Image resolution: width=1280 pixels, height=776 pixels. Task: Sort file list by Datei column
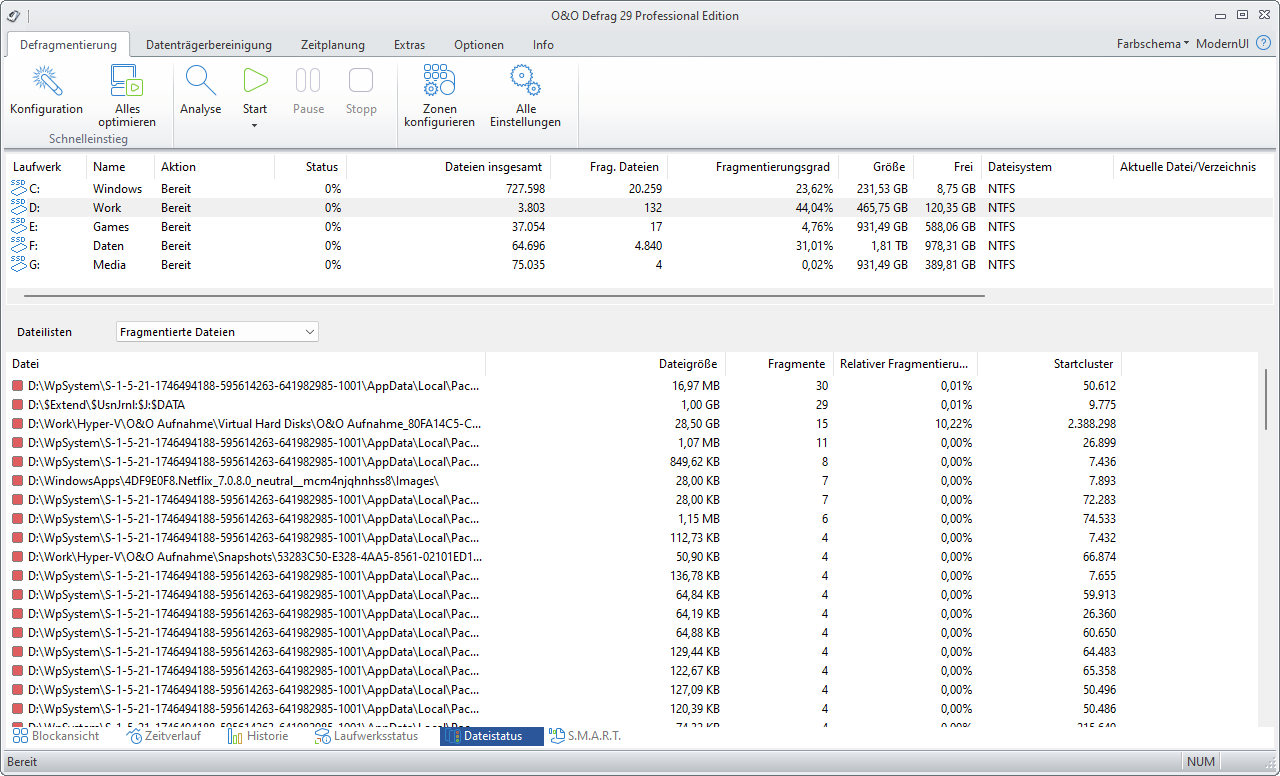pos(246,364)
